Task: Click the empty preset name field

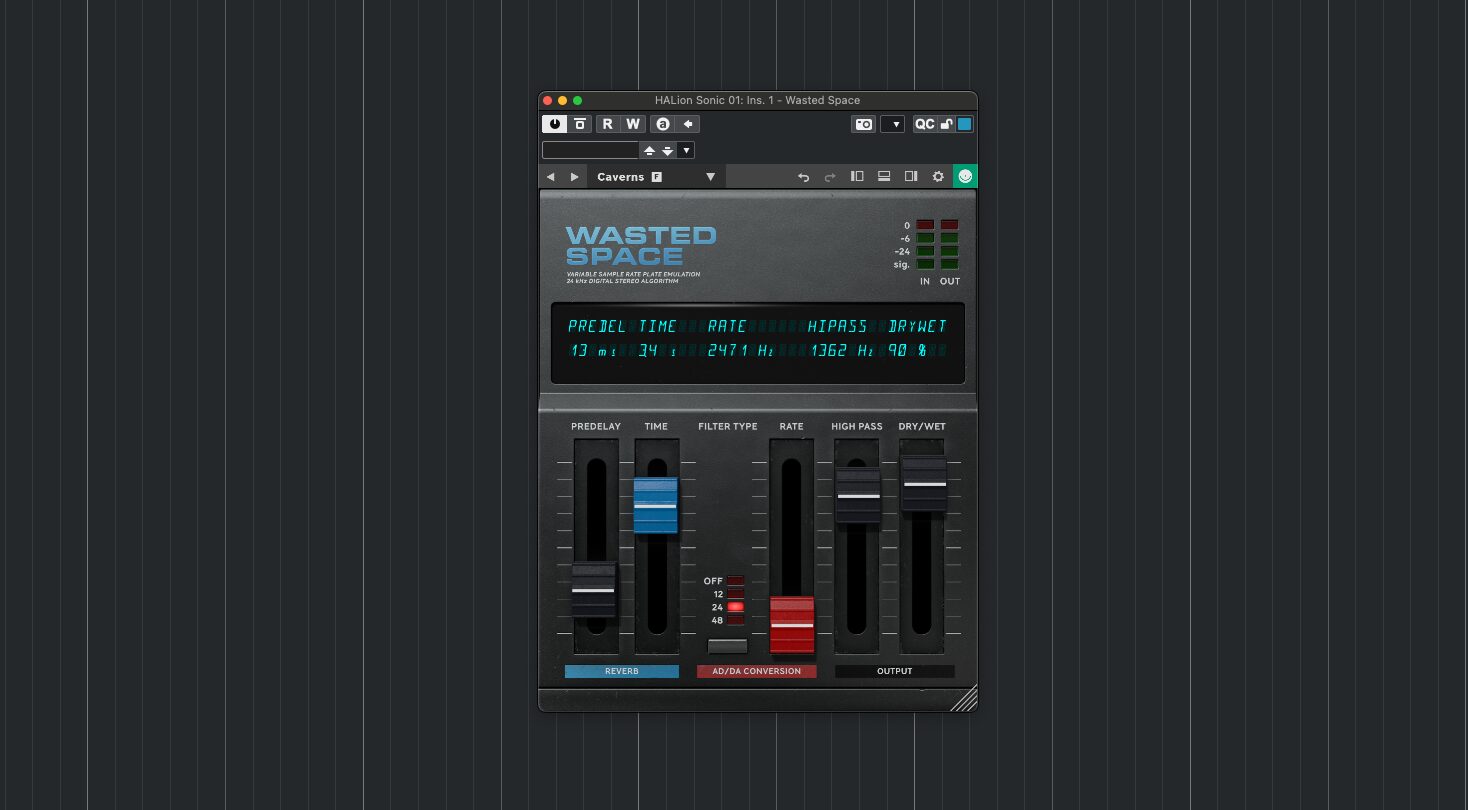Action: tap(590, 150)
